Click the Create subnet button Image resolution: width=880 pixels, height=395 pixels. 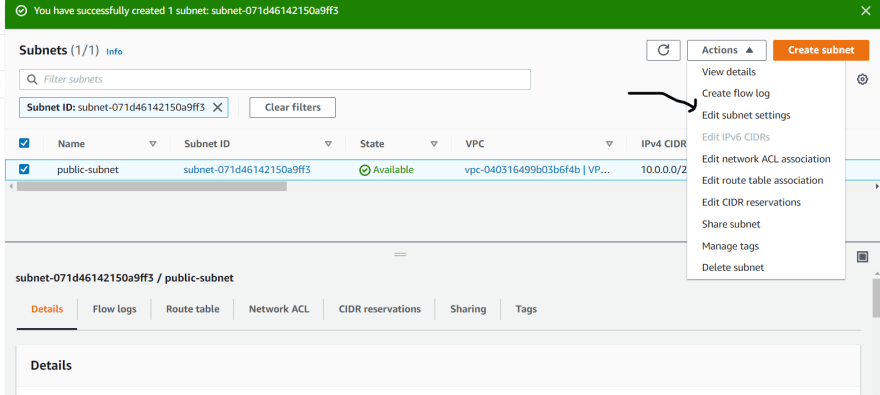[x=821, y=50]
